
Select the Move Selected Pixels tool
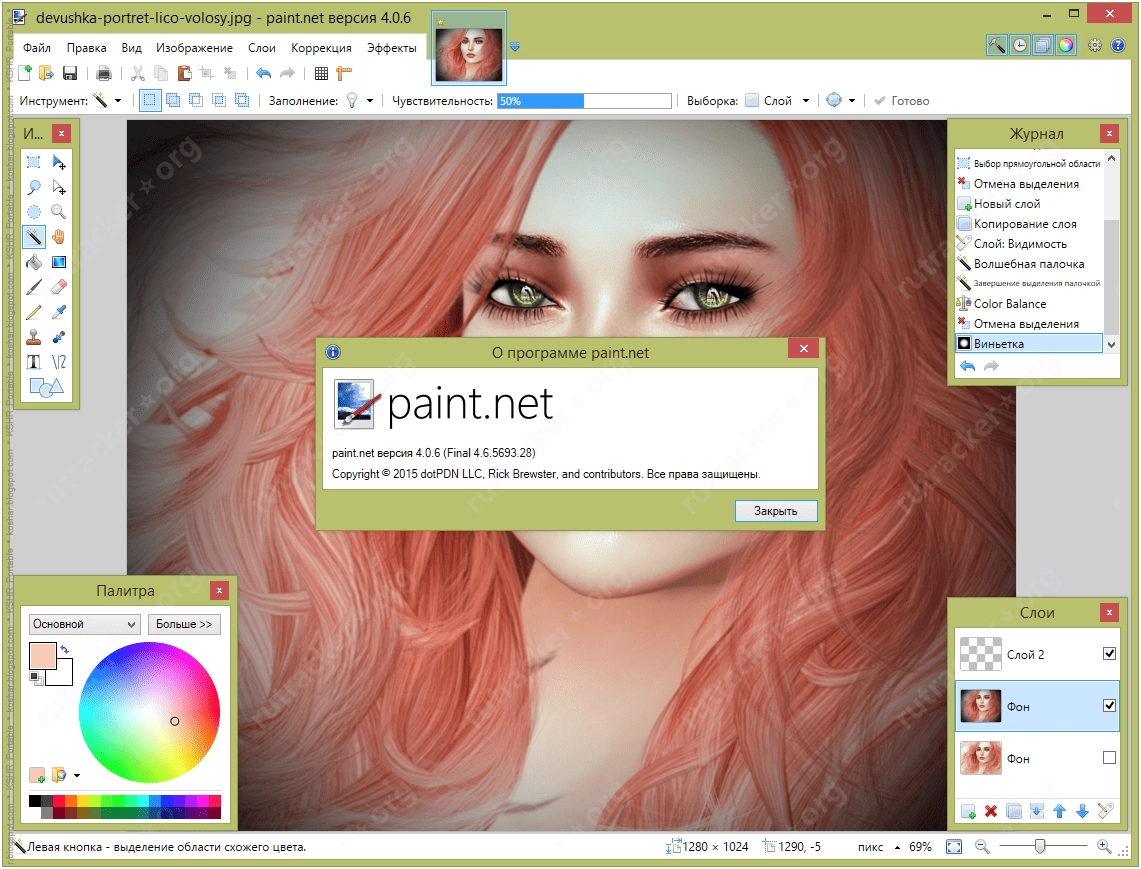(x=59, y=162)
